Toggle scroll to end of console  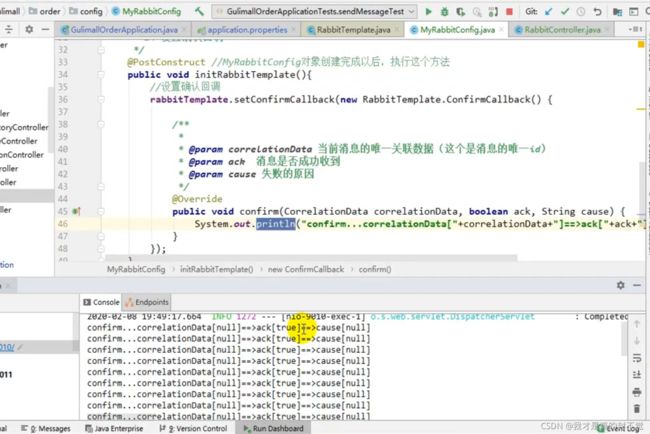pyautogui.click(x=637, y=375)
